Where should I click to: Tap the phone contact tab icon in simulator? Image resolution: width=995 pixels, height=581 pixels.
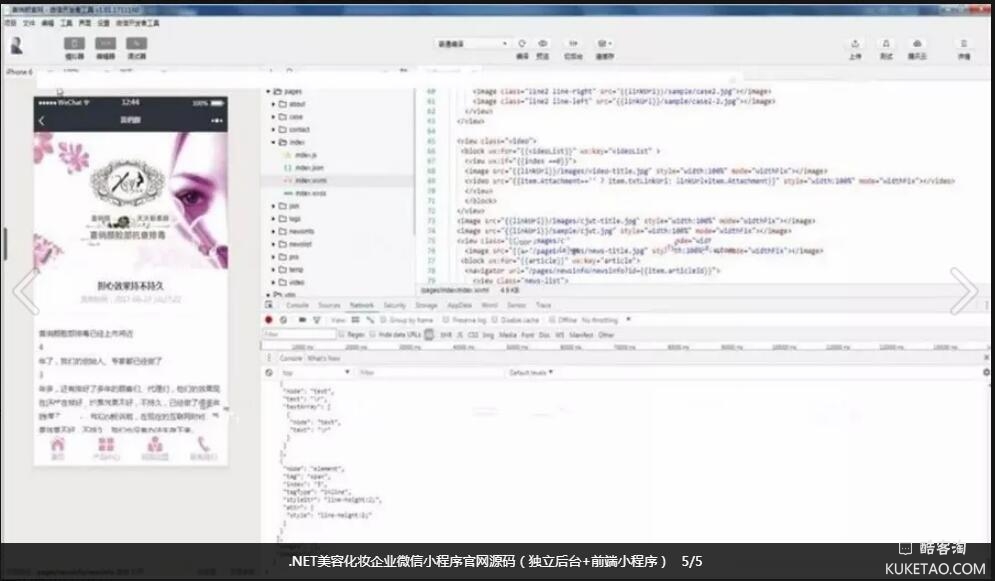pyautogui.click(x=203, y=445)
